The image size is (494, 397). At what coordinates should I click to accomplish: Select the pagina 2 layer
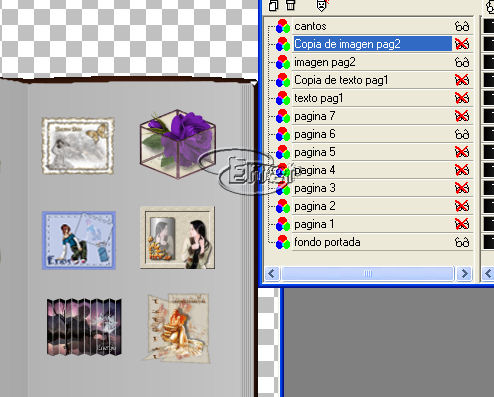[314, 206]
